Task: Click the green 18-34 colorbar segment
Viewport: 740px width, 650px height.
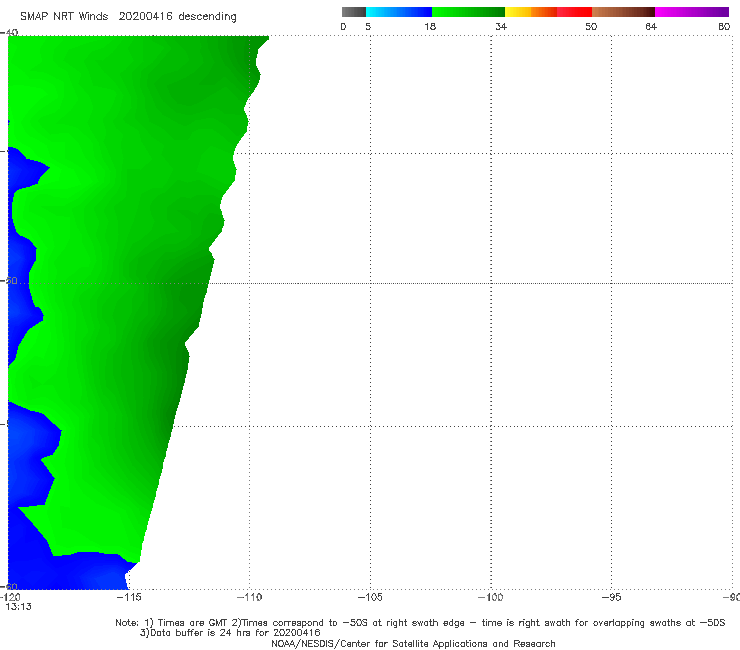Action: tap(468, 12)
